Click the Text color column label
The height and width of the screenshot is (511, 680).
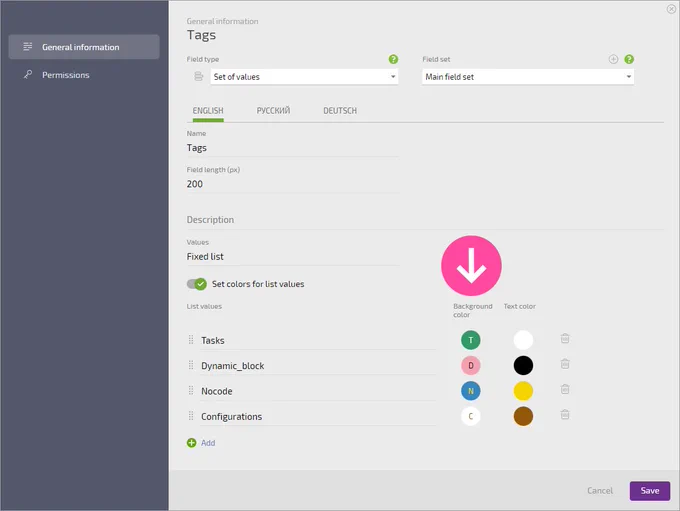[520, 306]
